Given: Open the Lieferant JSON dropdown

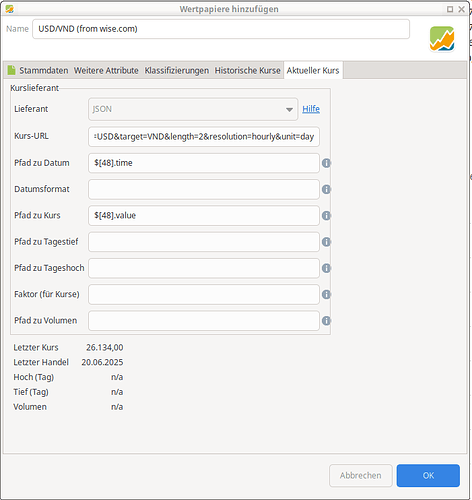Looking at the screenshot, I should [x=193, y=109].
